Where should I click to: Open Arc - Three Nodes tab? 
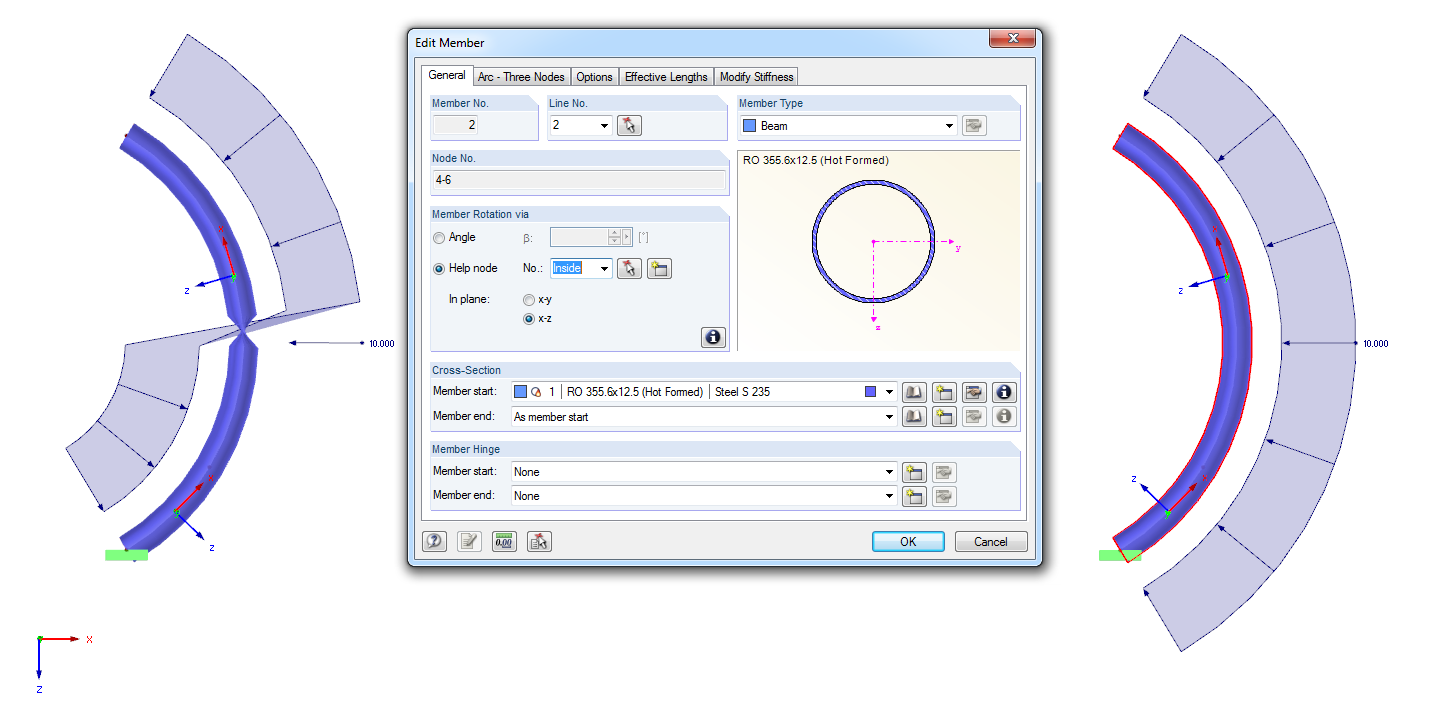521,77
